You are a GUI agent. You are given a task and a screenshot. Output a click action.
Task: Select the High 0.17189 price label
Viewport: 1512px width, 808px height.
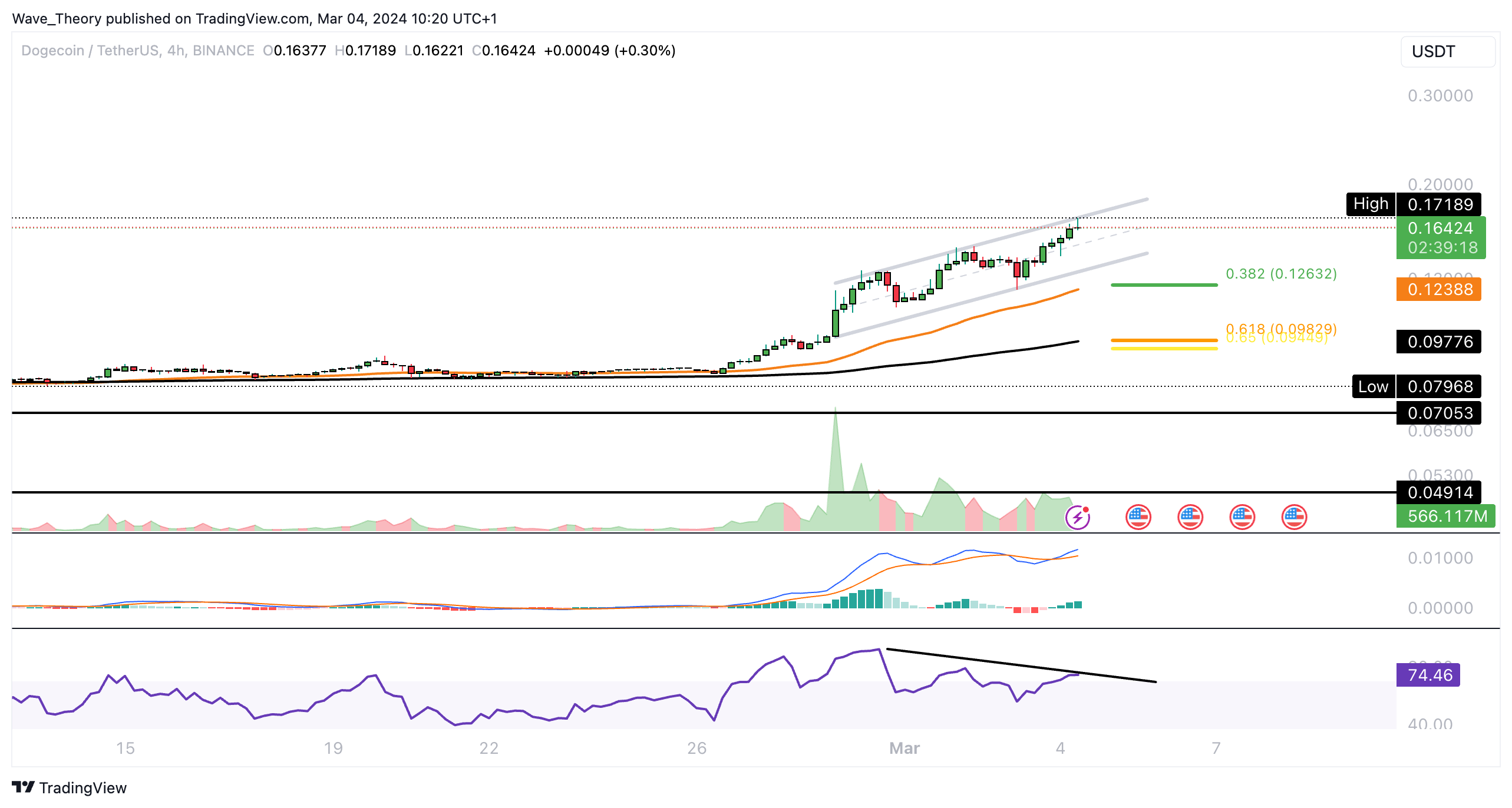[x=1439, y=204]
